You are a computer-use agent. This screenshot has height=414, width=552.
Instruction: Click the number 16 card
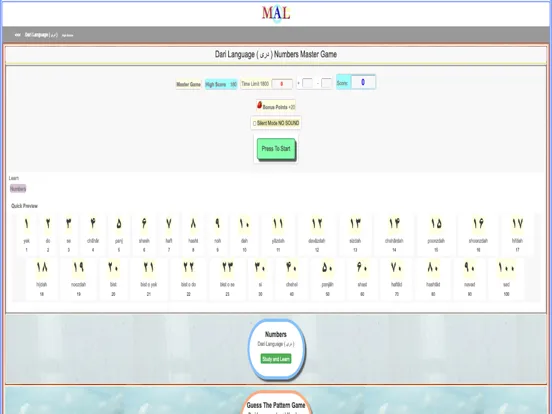click(478, 234)
